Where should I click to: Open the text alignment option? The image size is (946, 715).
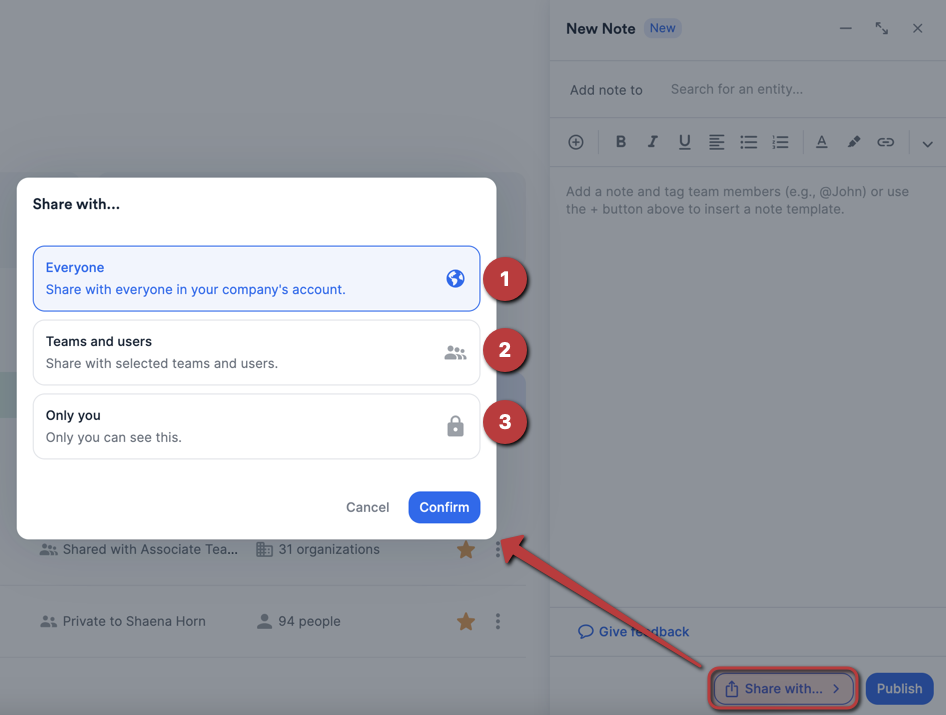(716, 141)
